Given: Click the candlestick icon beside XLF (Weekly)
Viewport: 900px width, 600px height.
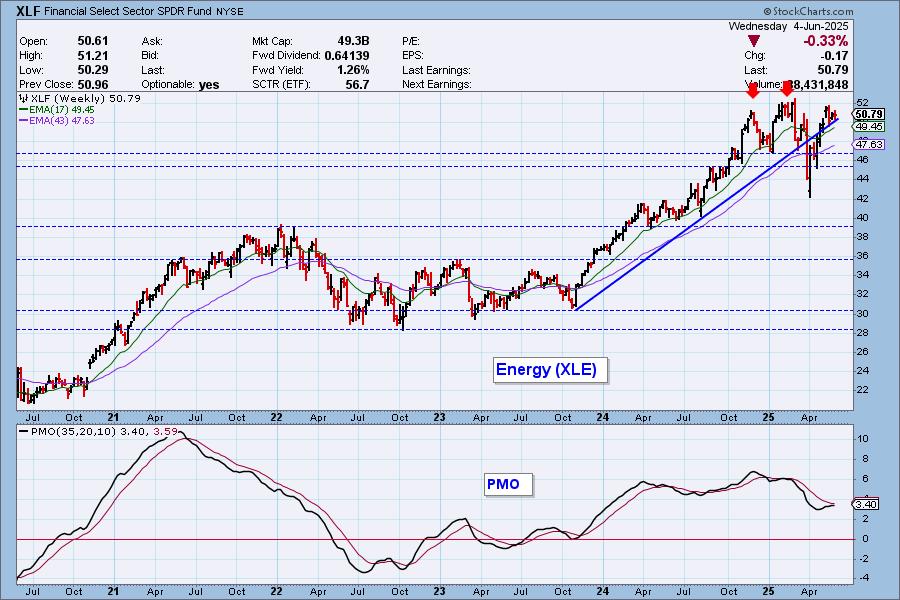Looking at the screenshot, I should coord(24,98).
